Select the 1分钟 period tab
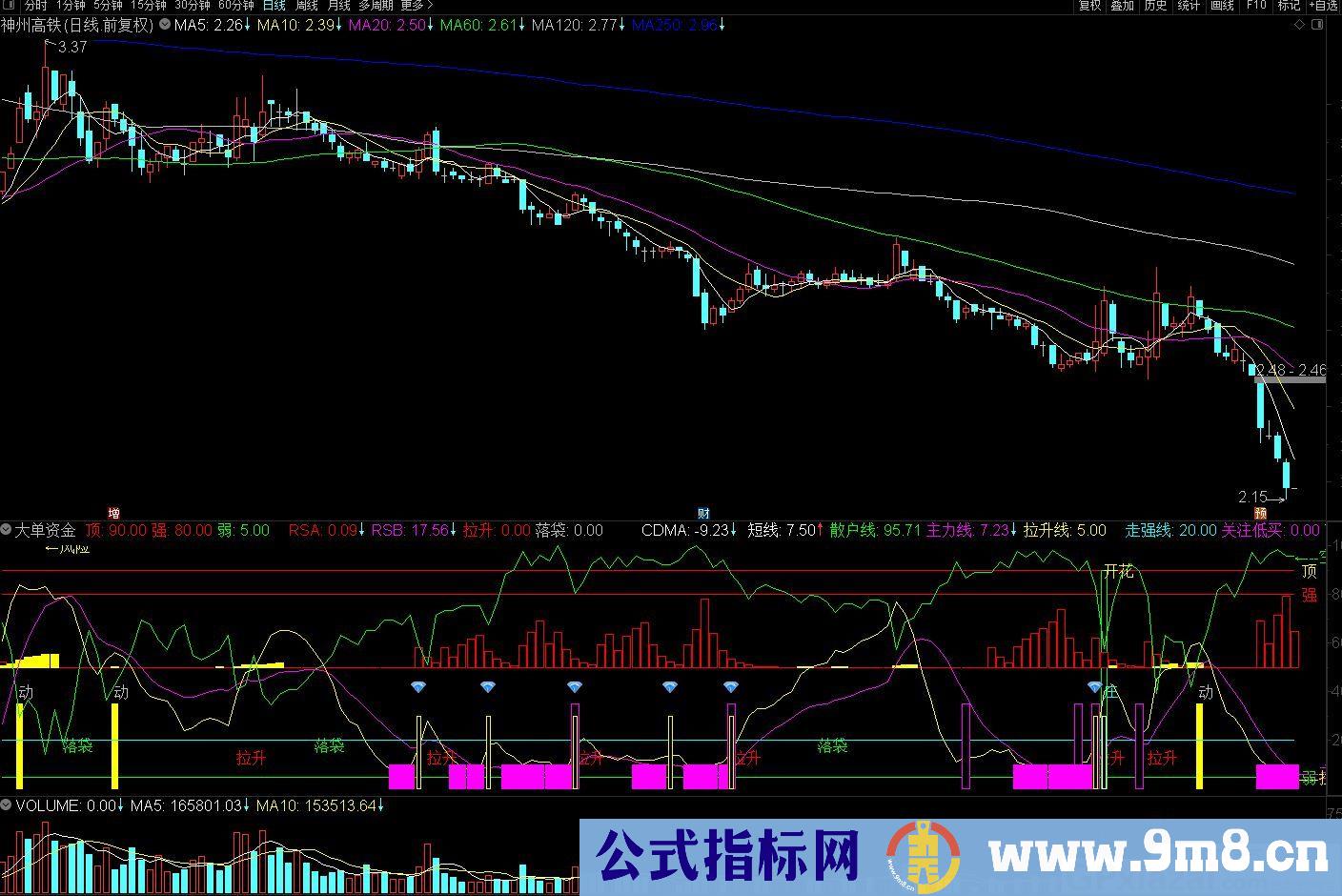Viewport: 1342px width, 896px height. [x=71, y=6]
